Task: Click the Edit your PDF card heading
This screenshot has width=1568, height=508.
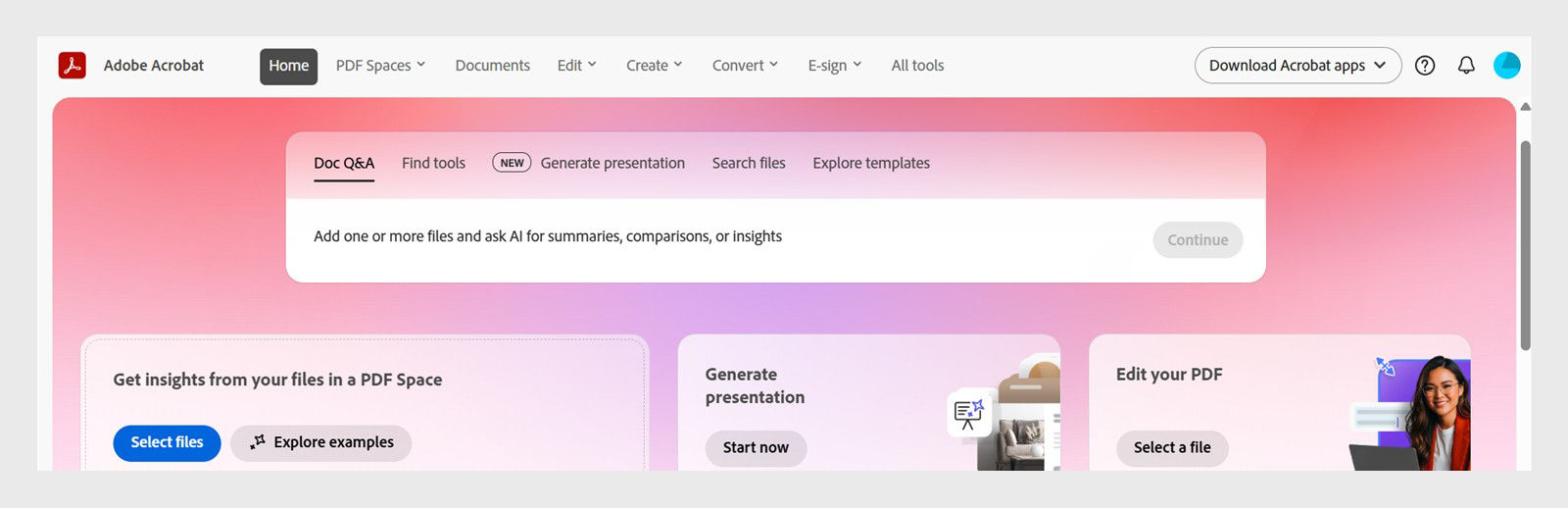Action: pos(1169,375)
